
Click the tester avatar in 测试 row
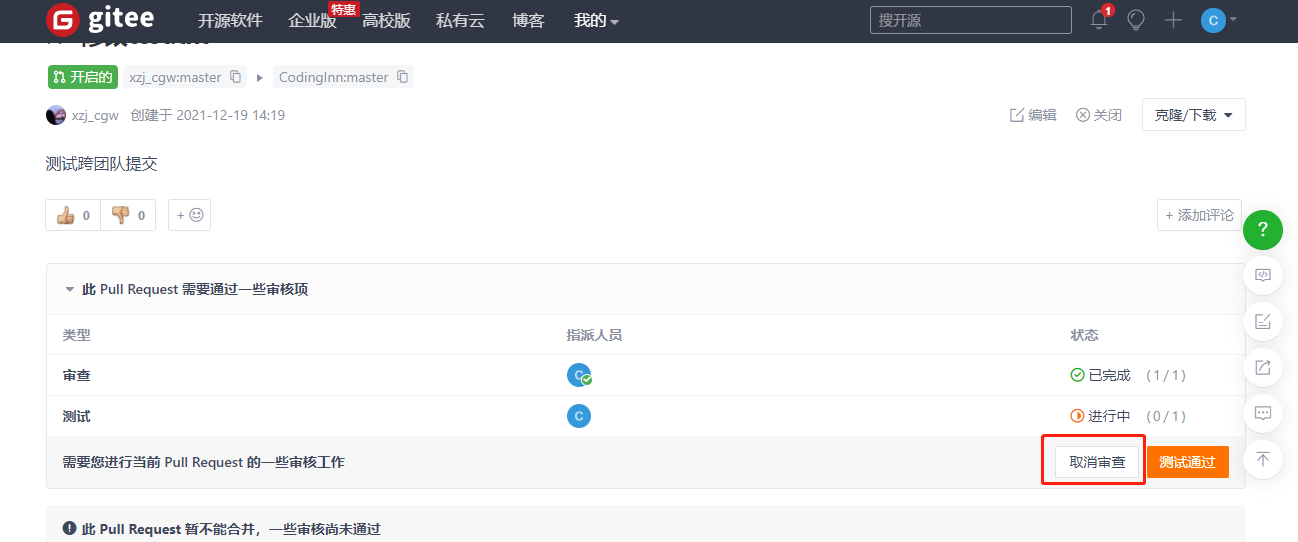point(579,416)
